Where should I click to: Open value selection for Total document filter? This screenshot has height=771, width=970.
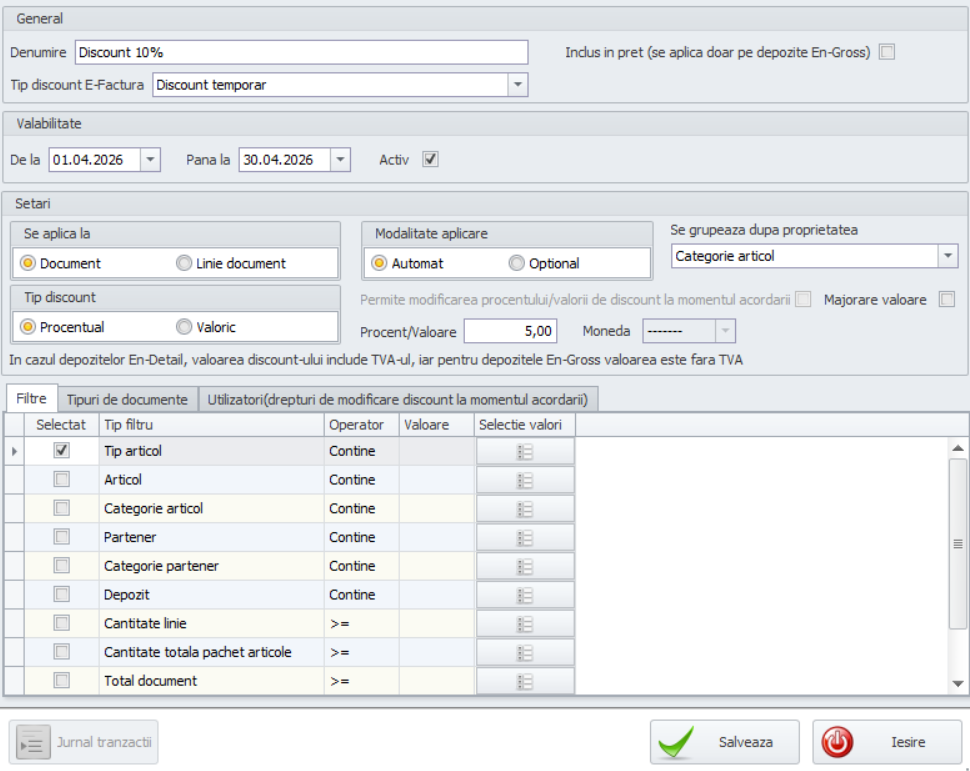[x=525, y=681]
